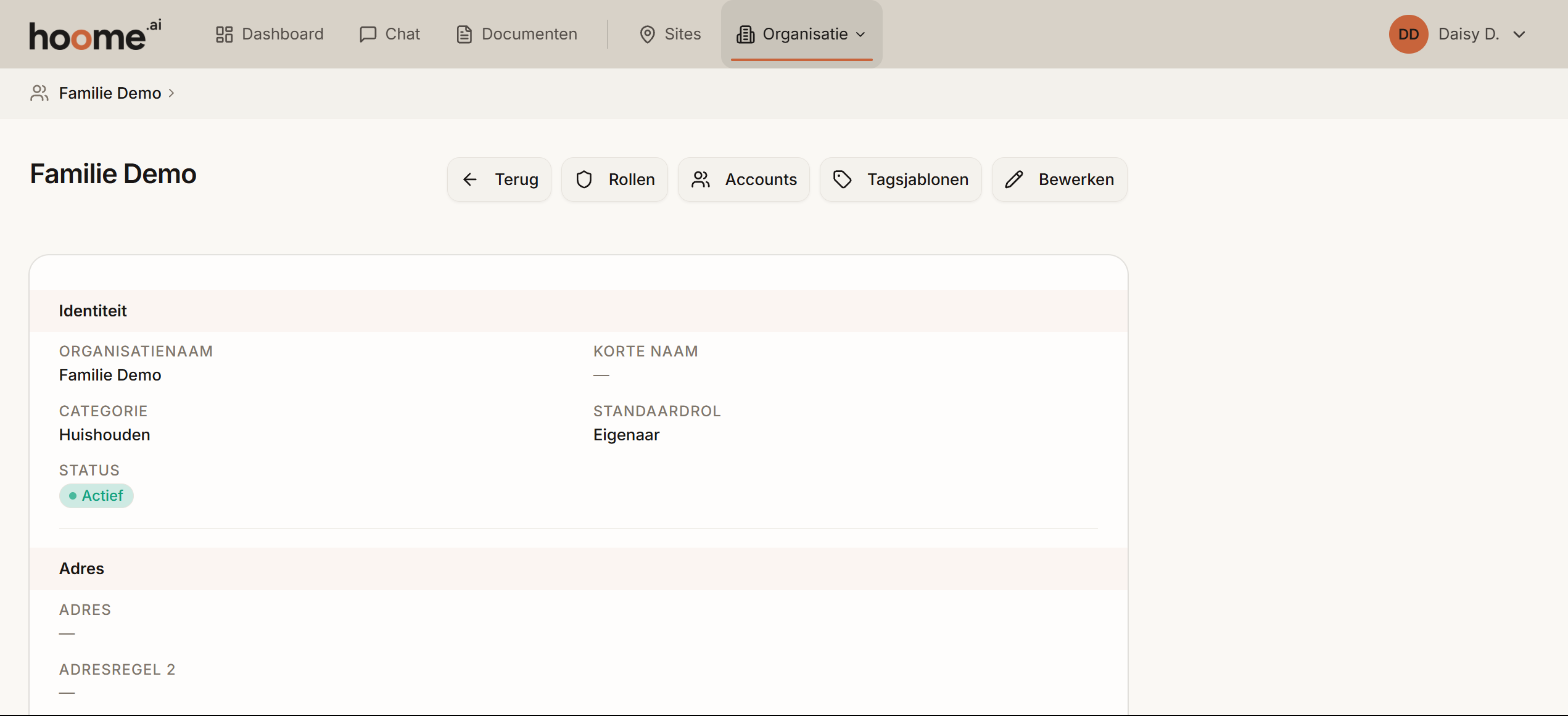Select the Familie Demo organisation name value
This screenshot has width=1568, height=716.
(110, 375)
